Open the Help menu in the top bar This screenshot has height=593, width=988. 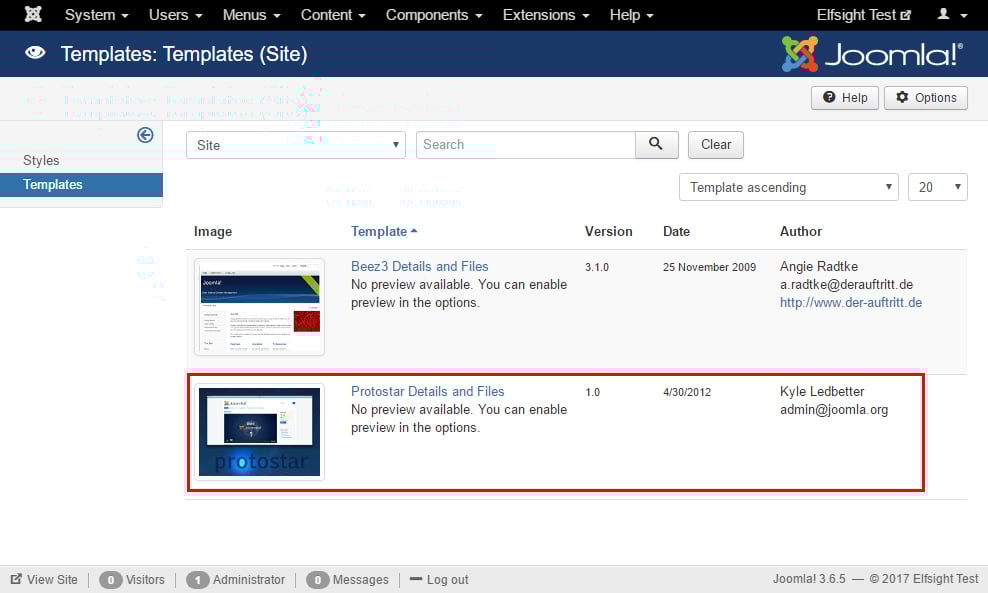tap(631, 14)
